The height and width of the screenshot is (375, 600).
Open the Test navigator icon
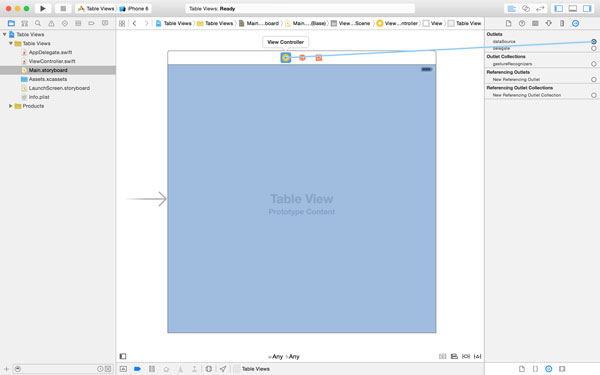coord(65,23)
